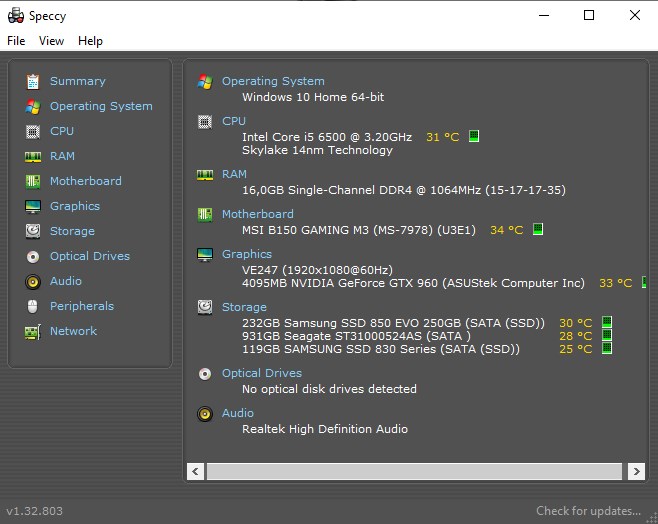Image resolution: width=658 pixels, height=524 pixels.
Task: Click the motherboard temperature indicator next to 34 °C
Action: tap(538, 229)
